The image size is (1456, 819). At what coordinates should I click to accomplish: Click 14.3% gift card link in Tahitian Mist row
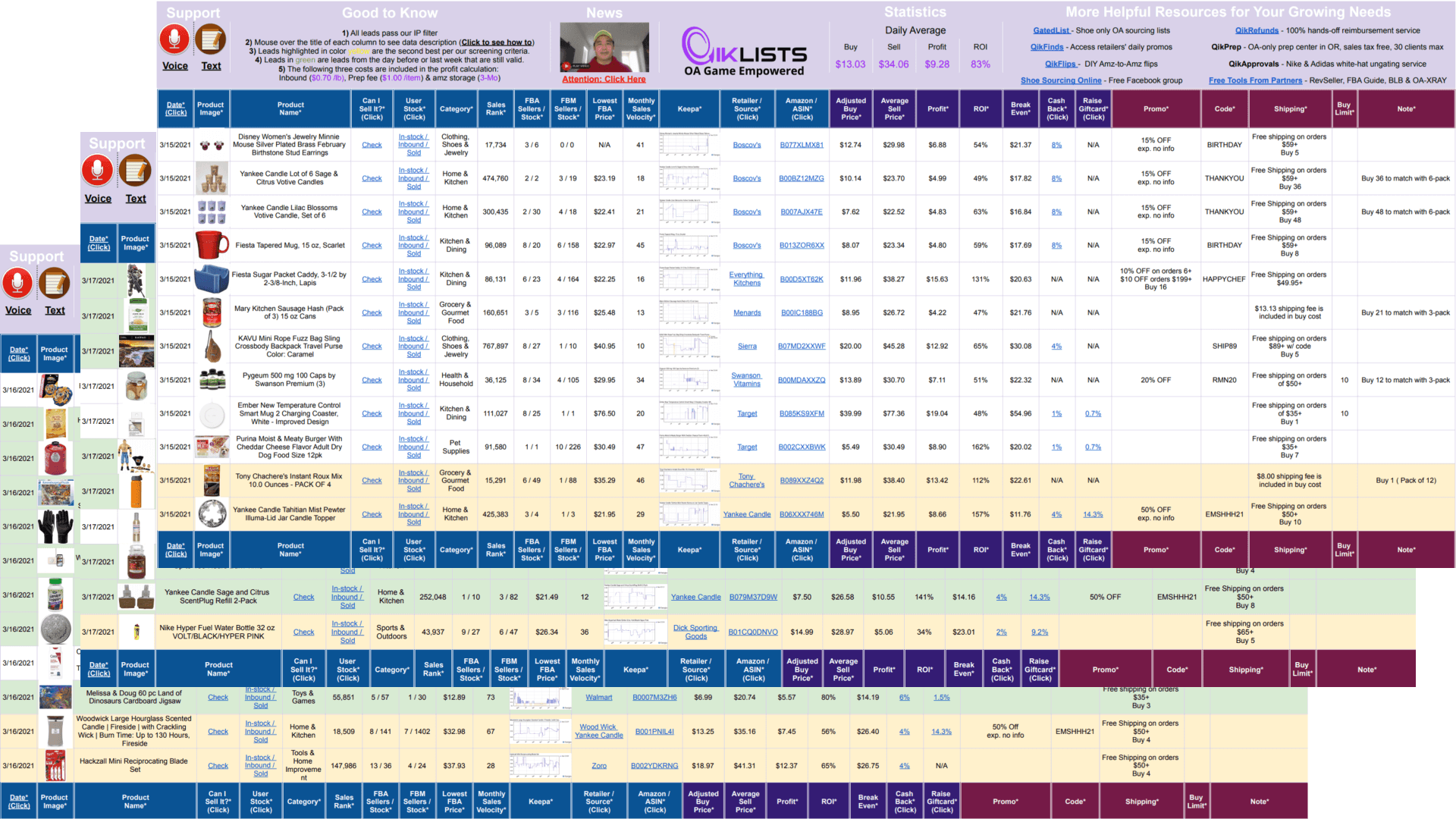[1093, 514]
